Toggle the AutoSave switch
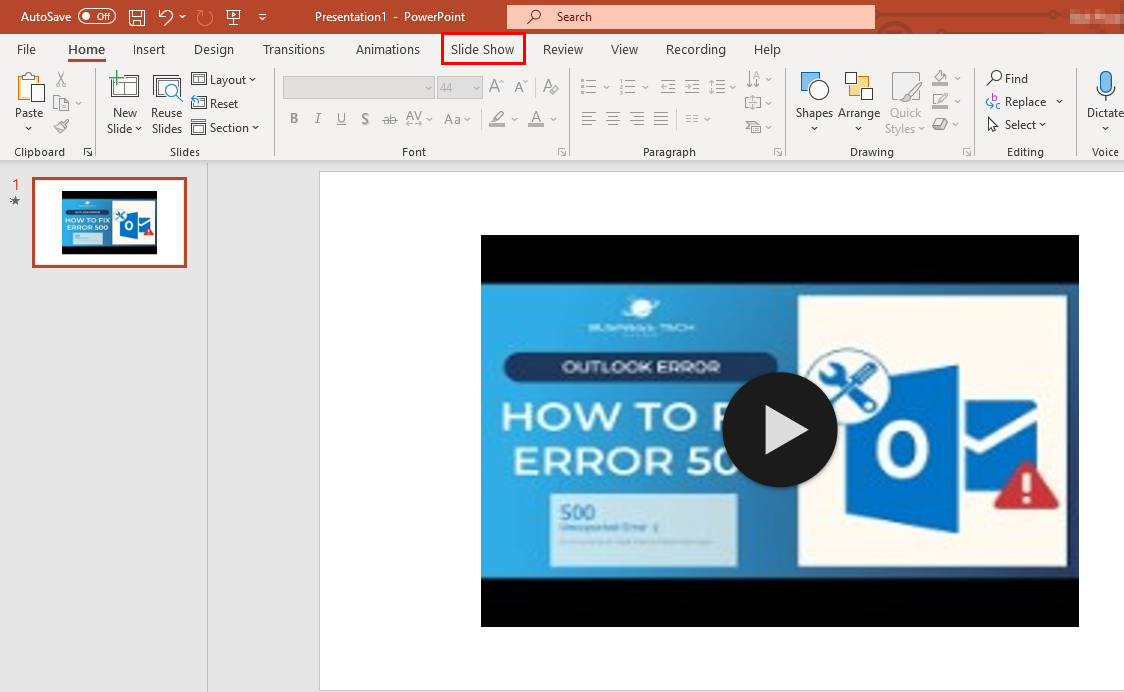Image resolution: width=1124 pixels, height=692 pixels. point(97,16)
